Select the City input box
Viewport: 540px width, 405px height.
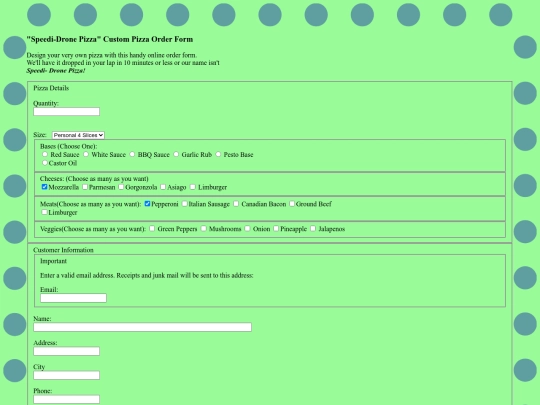tap(66, 375)
